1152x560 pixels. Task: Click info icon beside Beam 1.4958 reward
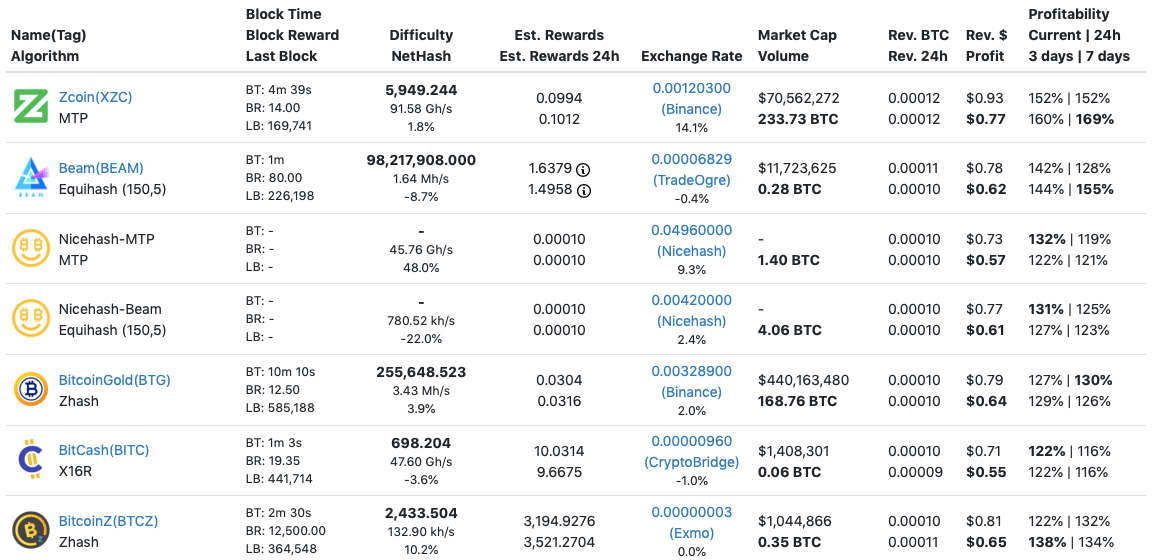[x=583, y=190]
